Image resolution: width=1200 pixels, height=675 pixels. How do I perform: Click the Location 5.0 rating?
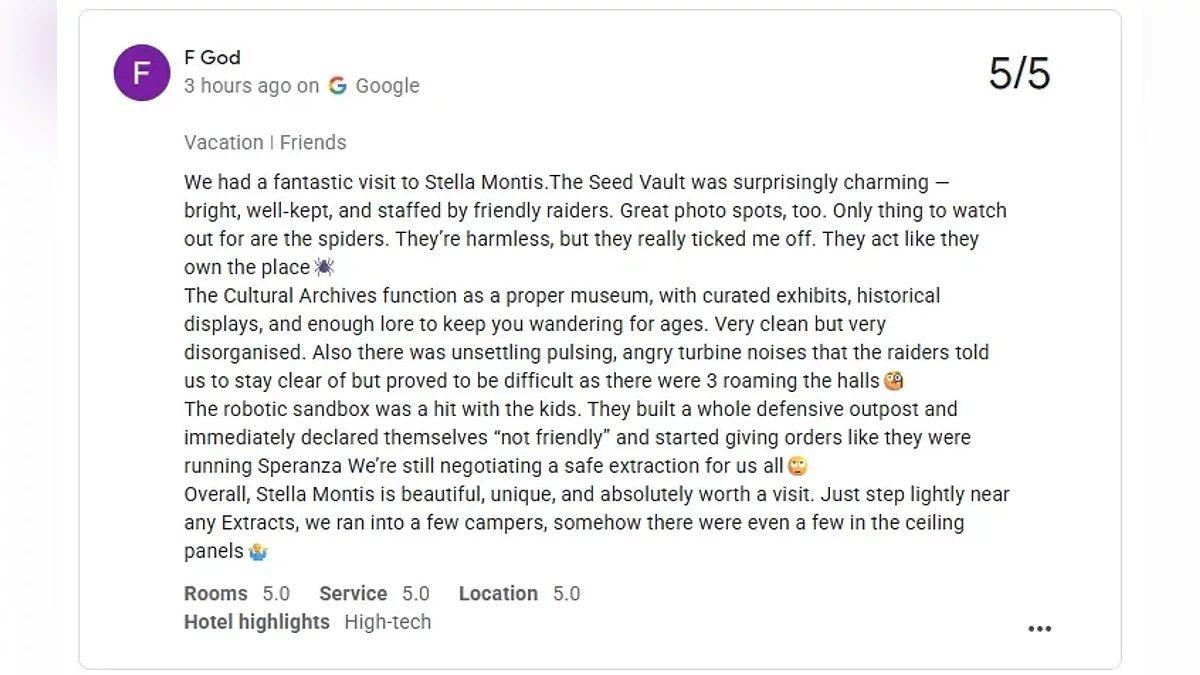pos(519,594)
